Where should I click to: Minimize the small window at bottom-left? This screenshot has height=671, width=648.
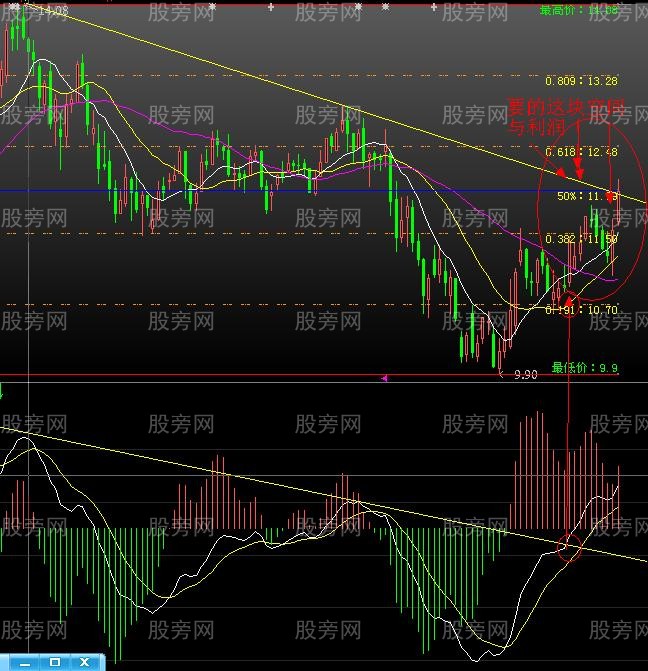click(25, 663)
